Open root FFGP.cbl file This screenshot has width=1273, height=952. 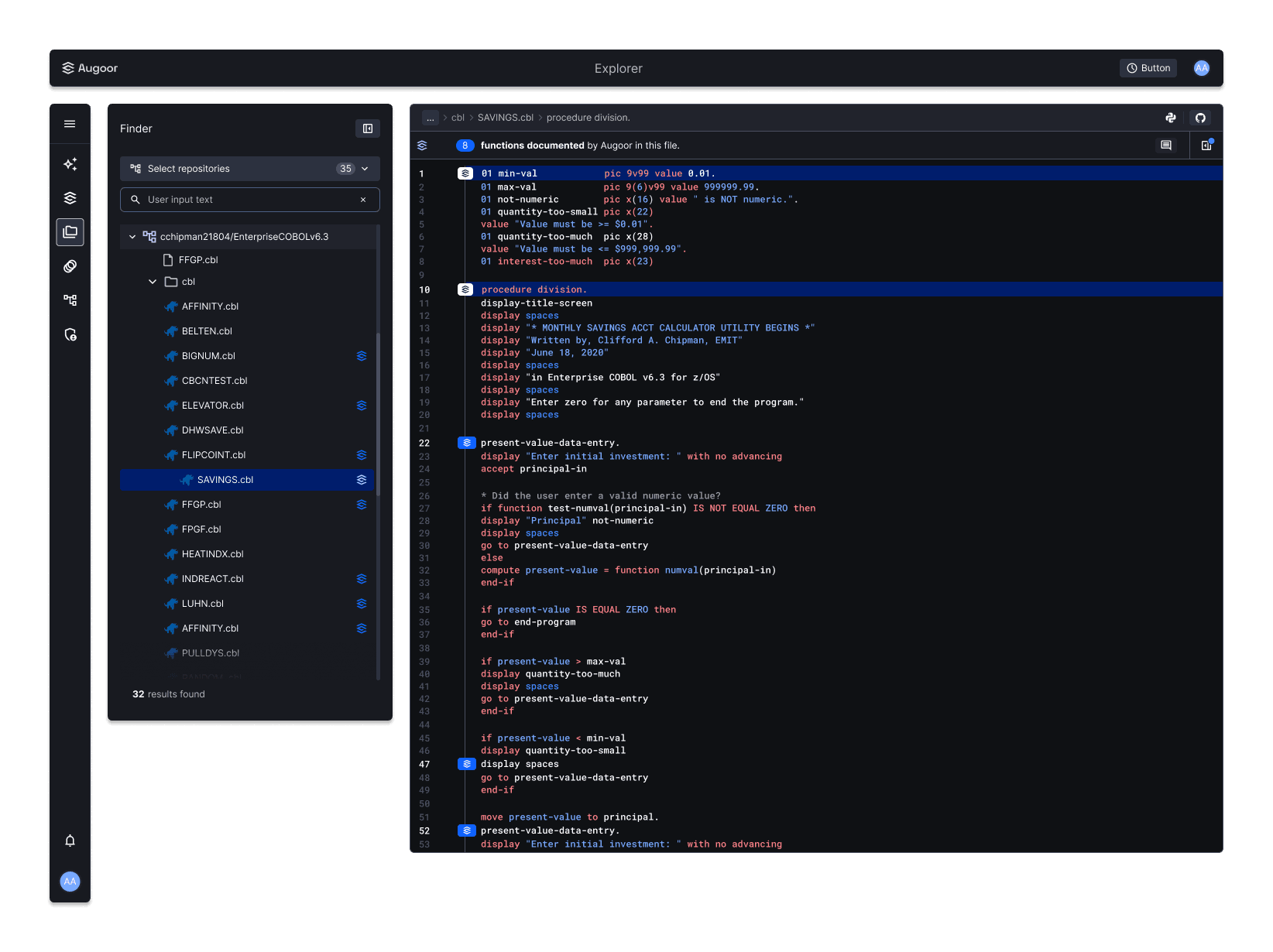pos(198,260)
